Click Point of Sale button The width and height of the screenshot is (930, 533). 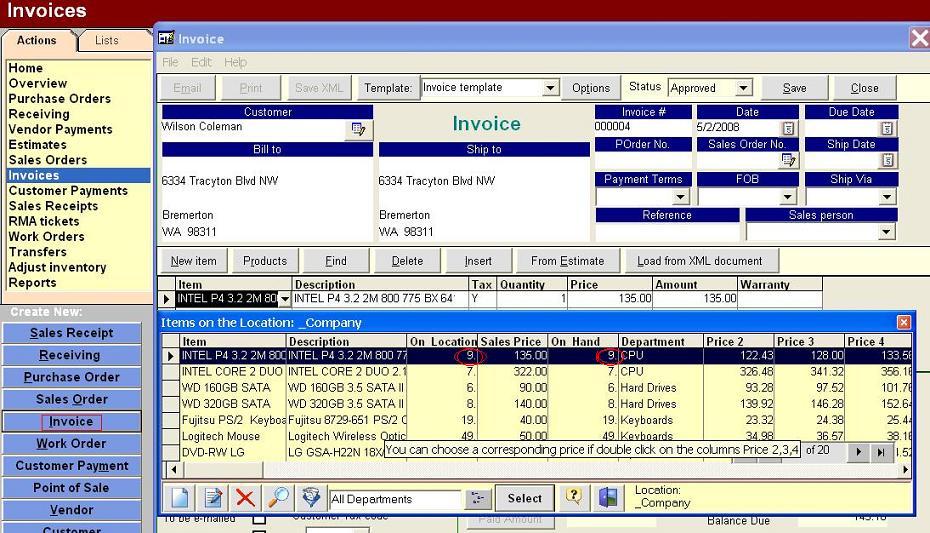pyautogui.click(x=72, y=488)
